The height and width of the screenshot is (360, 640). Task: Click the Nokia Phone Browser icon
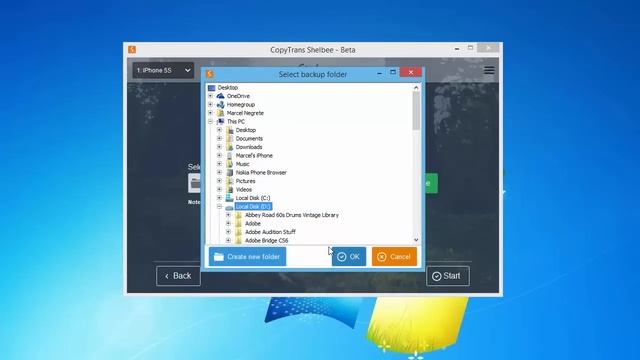point(229,173)
